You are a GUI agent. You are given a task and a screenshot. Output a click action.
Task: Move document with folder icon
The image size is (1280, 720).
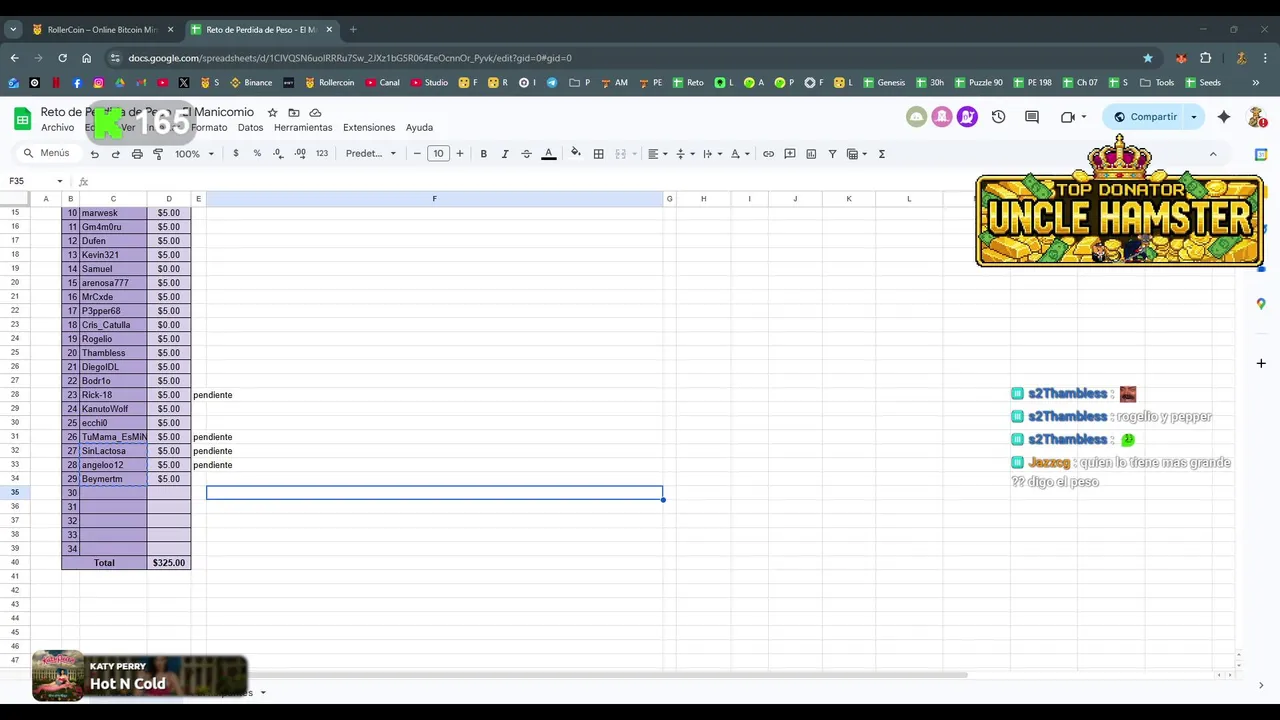point(294,112)
